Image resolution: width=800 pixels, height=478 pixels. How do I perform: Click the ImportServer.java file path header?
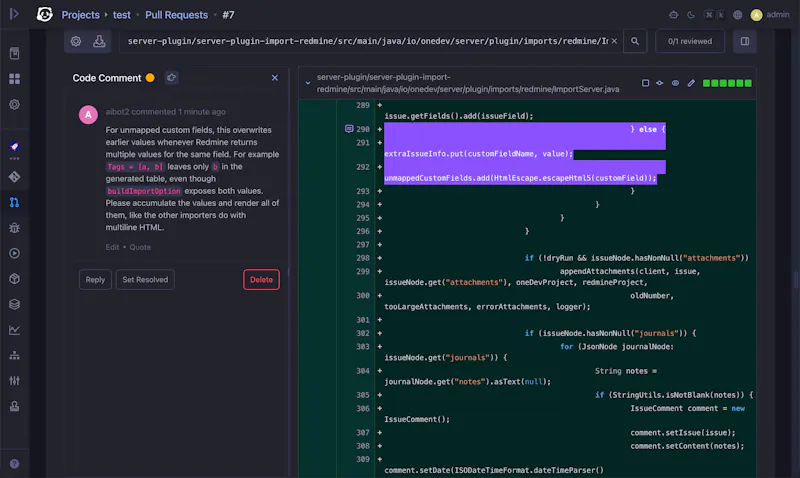(468, 83)
